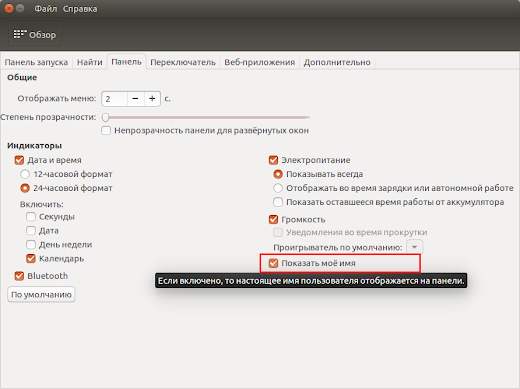Uncheck the Показать моё имя checkbox

pyautogui.click(x=273, y=263)
